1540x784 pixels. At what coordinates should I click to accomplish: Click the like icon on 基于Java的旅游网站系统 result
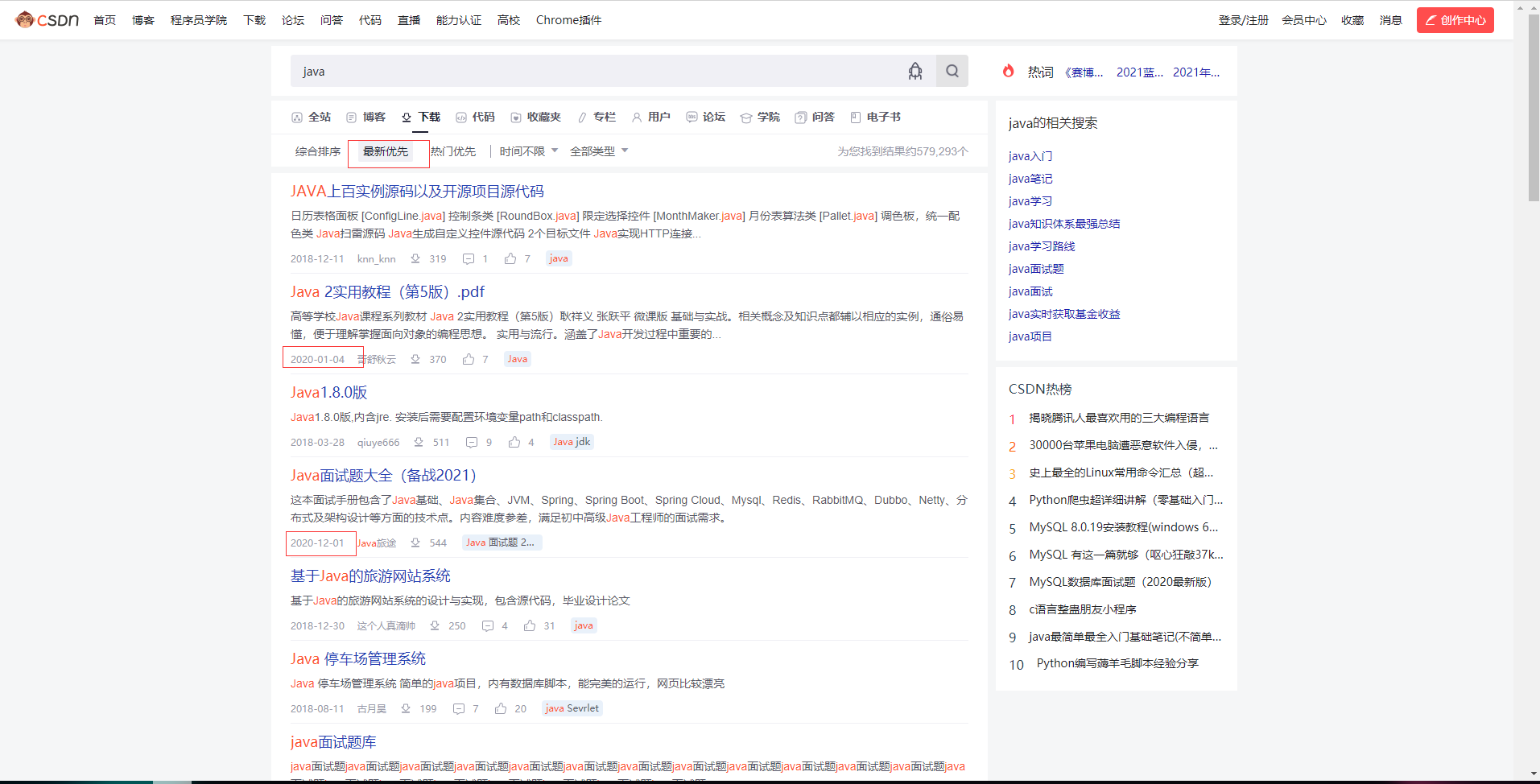pos(530,625)
